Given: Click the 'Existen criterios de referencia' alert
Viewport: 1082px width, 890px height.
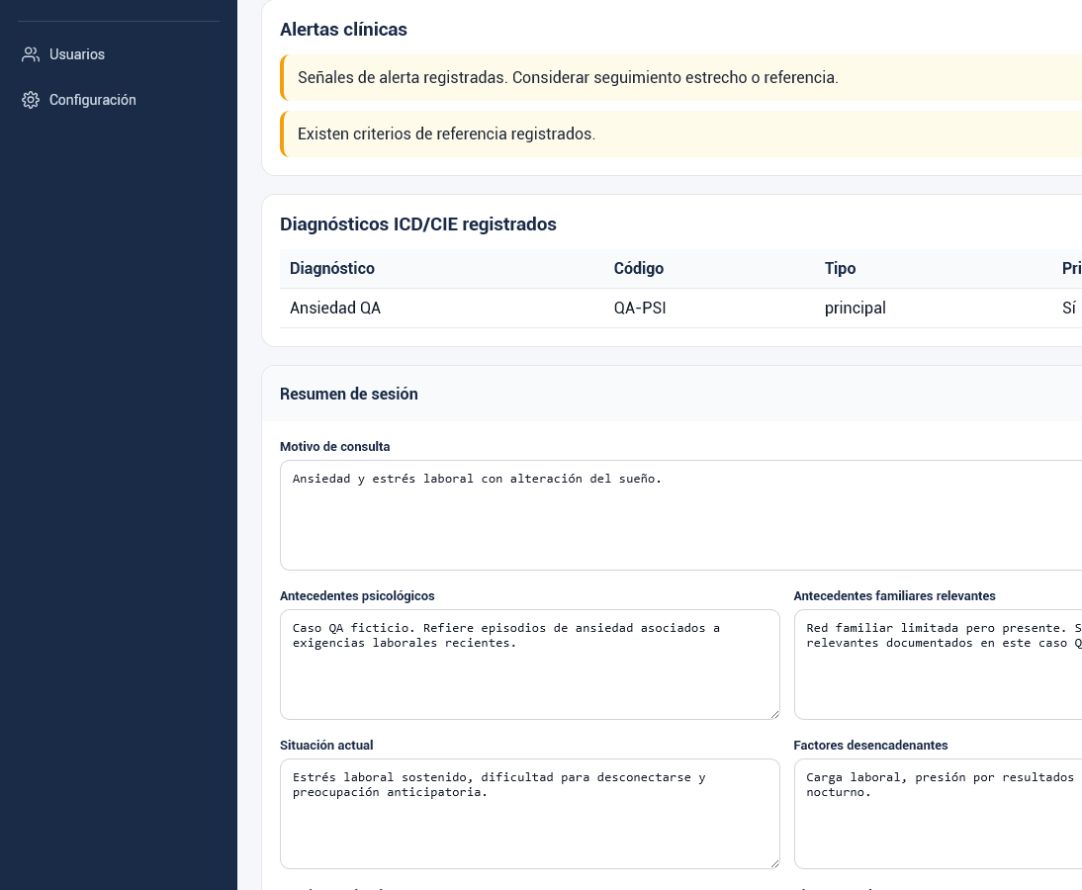Looking at the screenshot, I should pos(681,134).
